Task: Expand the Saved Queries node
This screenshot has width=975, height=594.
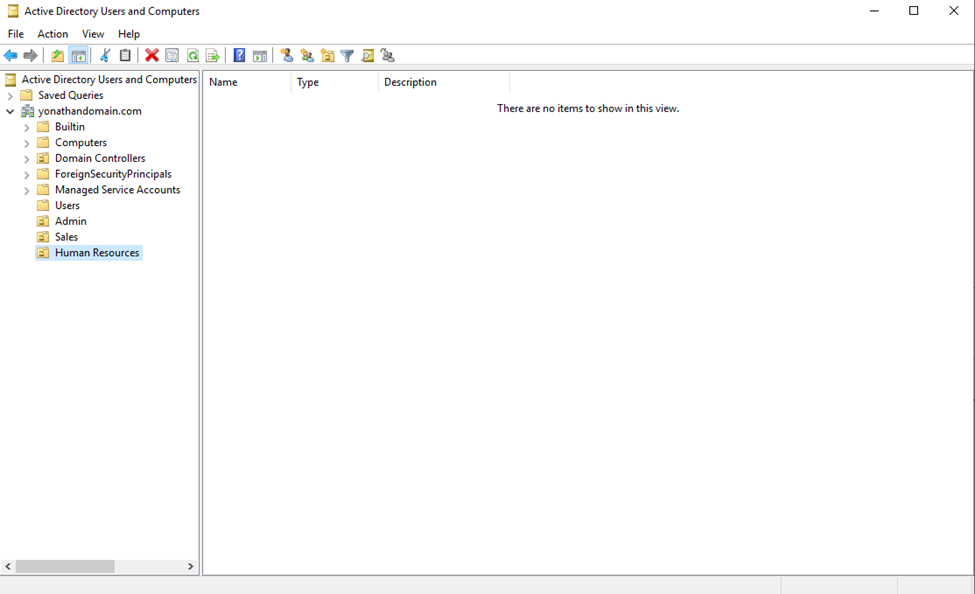Action: tap(10, 96)
